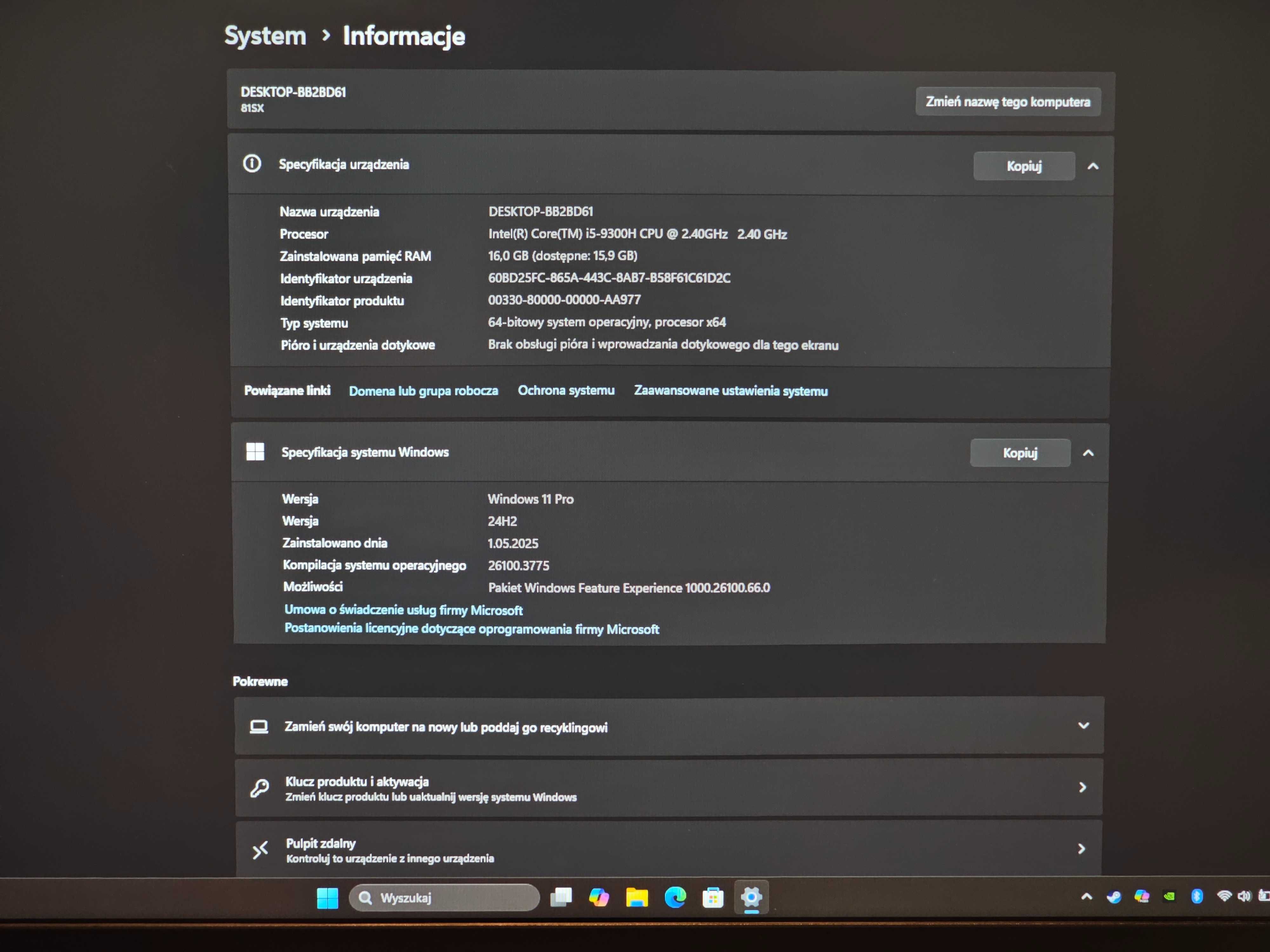This screenshot has width=1270, height=952.
Task: Collapse the 'Specyfikacja urządzenia' section chevron
Action: [x=1093, y=166]
